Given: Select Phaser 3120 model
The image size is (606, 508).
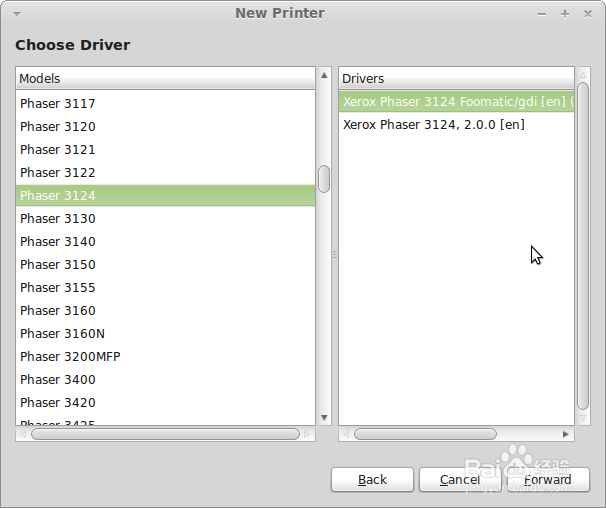Looking at the screenshot, I should coord(165,126).
